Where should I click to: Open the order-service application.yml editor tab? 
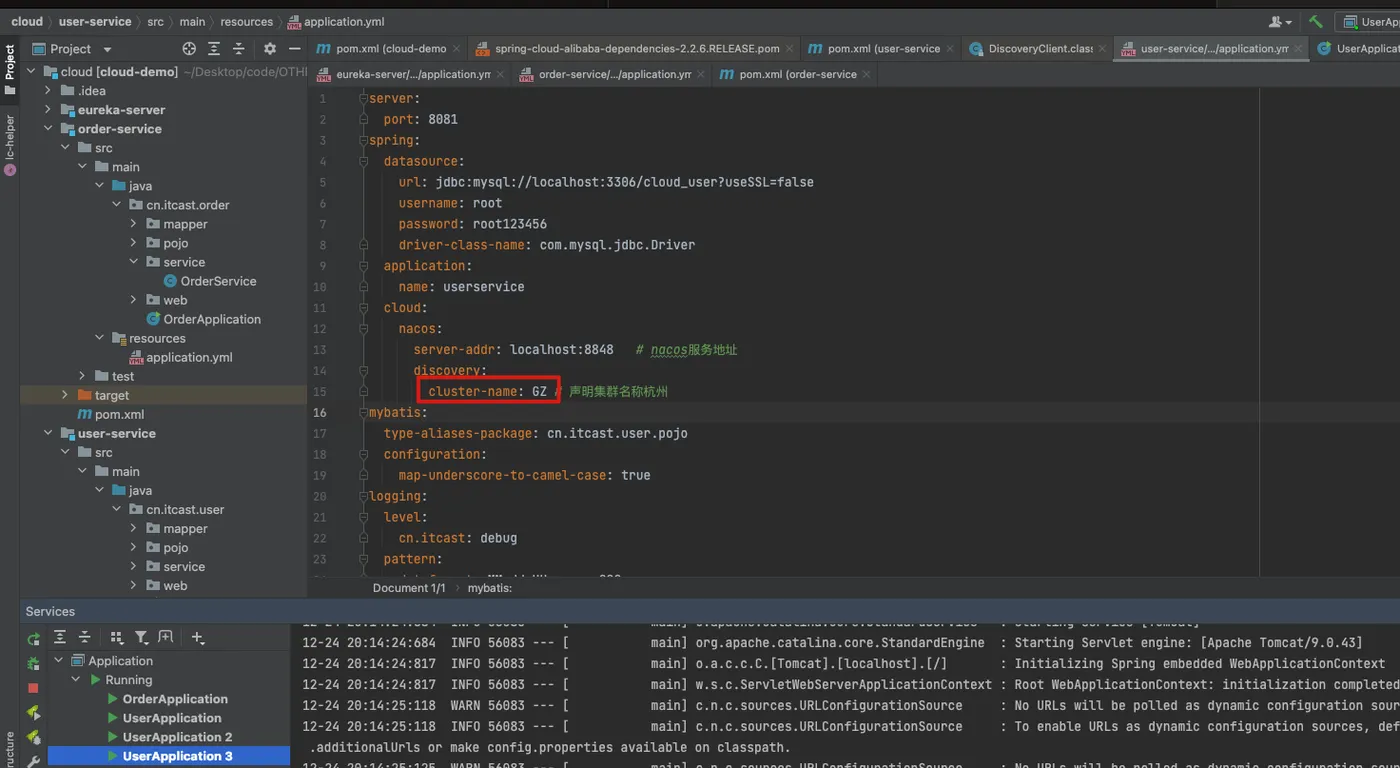click(614, 74)
